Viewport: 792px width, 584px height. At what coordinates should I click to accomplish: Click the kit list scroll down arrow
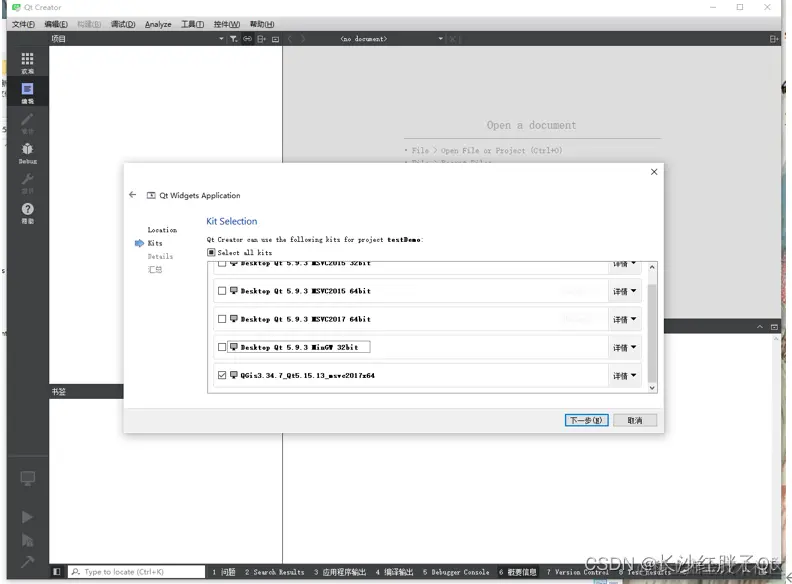[652, 388]
